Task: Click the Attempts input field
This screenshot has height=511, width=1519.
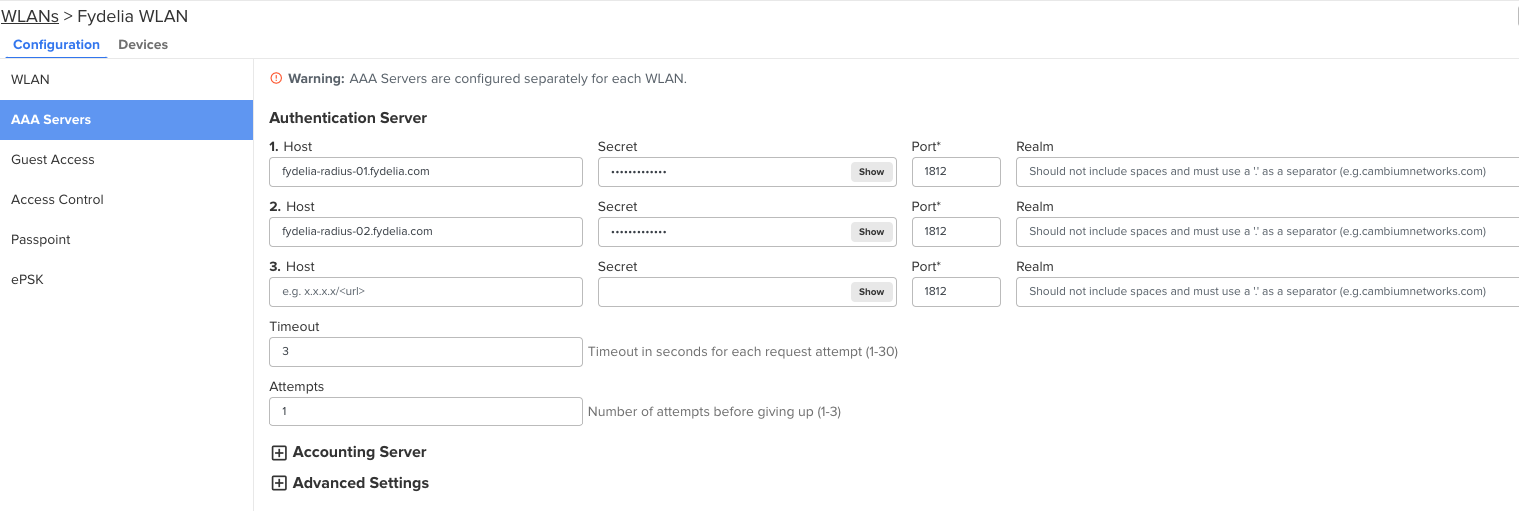Action: click(425, 412)
